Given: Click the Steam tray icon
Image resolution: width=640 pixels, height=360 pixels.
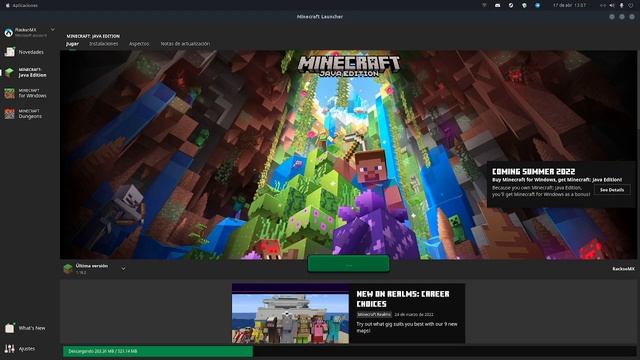Looking at the screenshot, I should pos(511,5).
